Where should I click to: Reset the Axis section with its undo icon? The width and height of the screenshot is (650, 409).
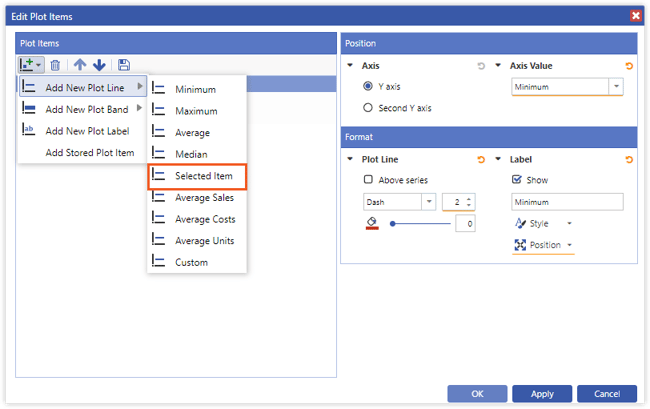pos(480,66)
